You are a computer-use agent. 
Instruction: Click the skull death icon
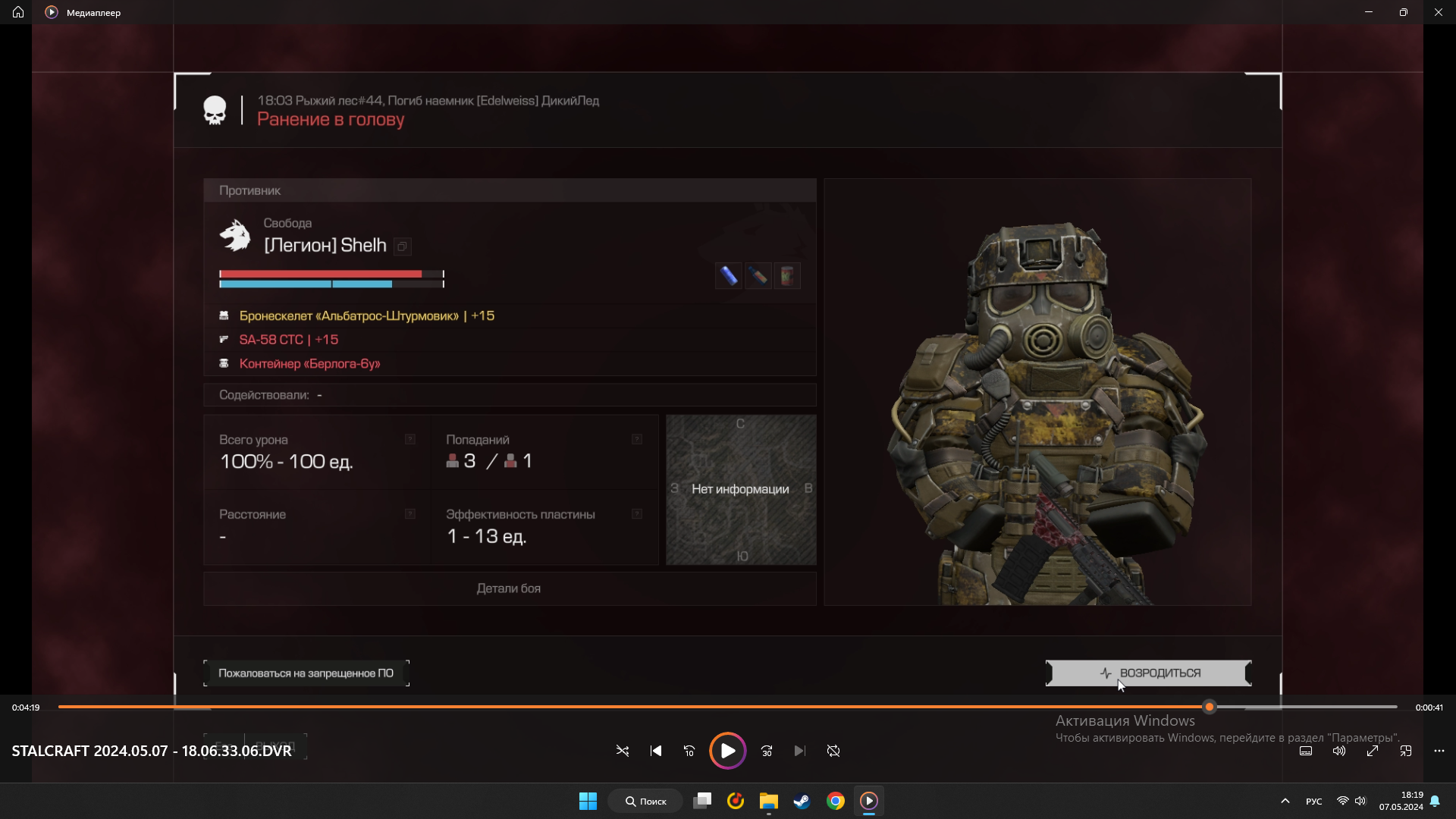point(215,111)
